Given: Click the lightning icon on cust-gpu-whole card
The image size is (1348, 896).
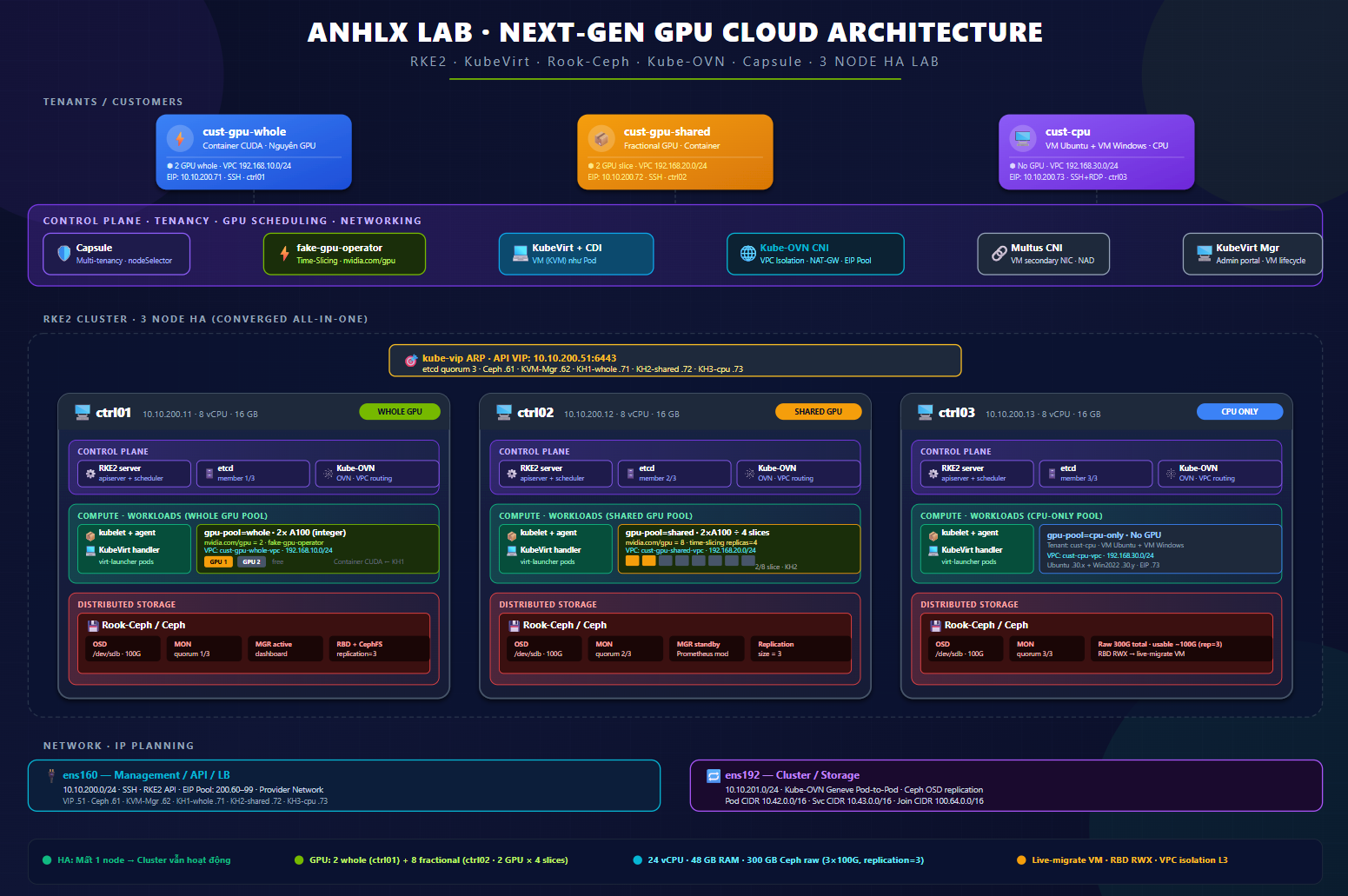Looking at the screenshot, I should click(180, 138).
